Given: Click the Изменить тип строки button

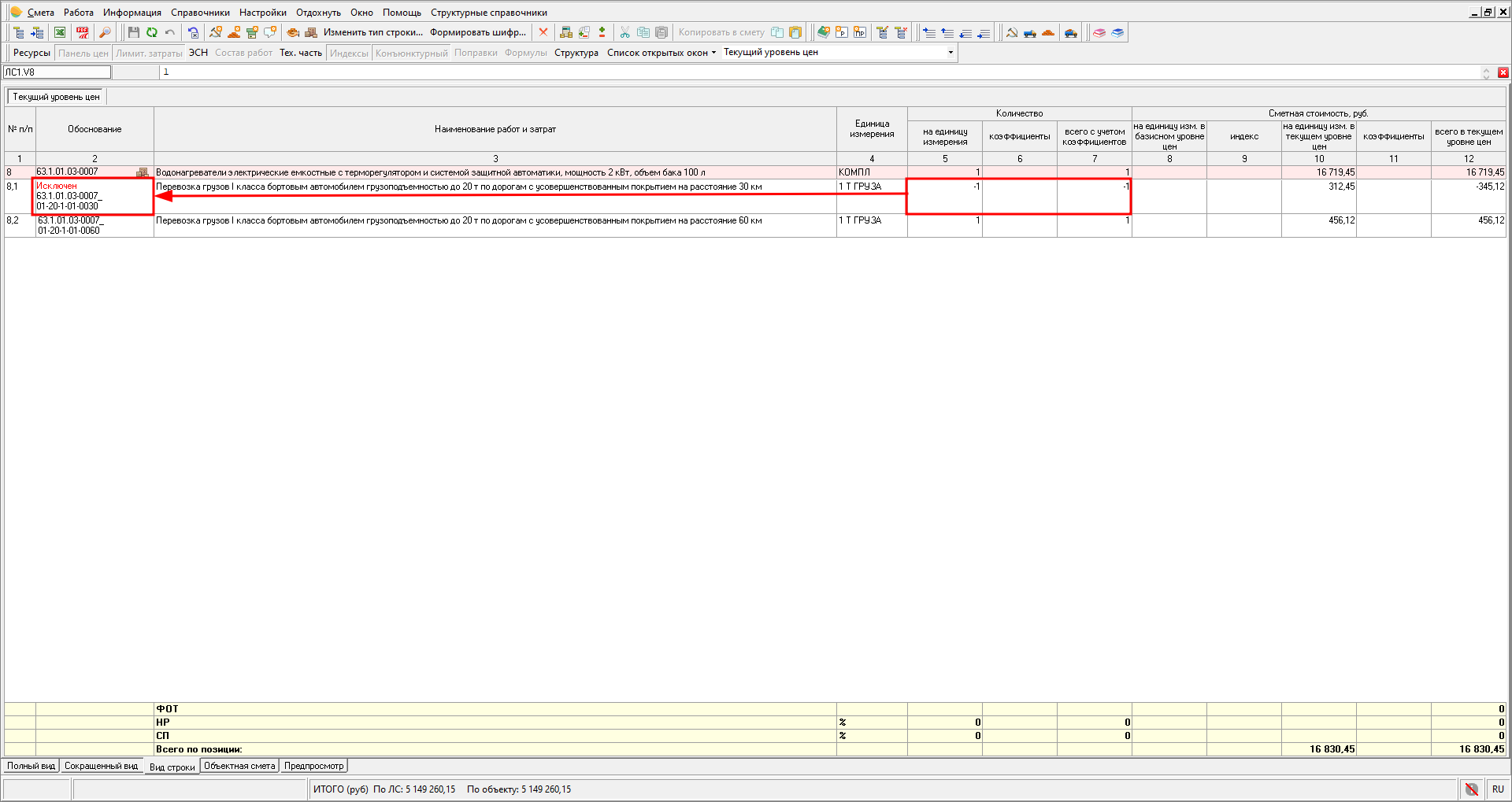Looking at the screenshot, I should [372, 32].
